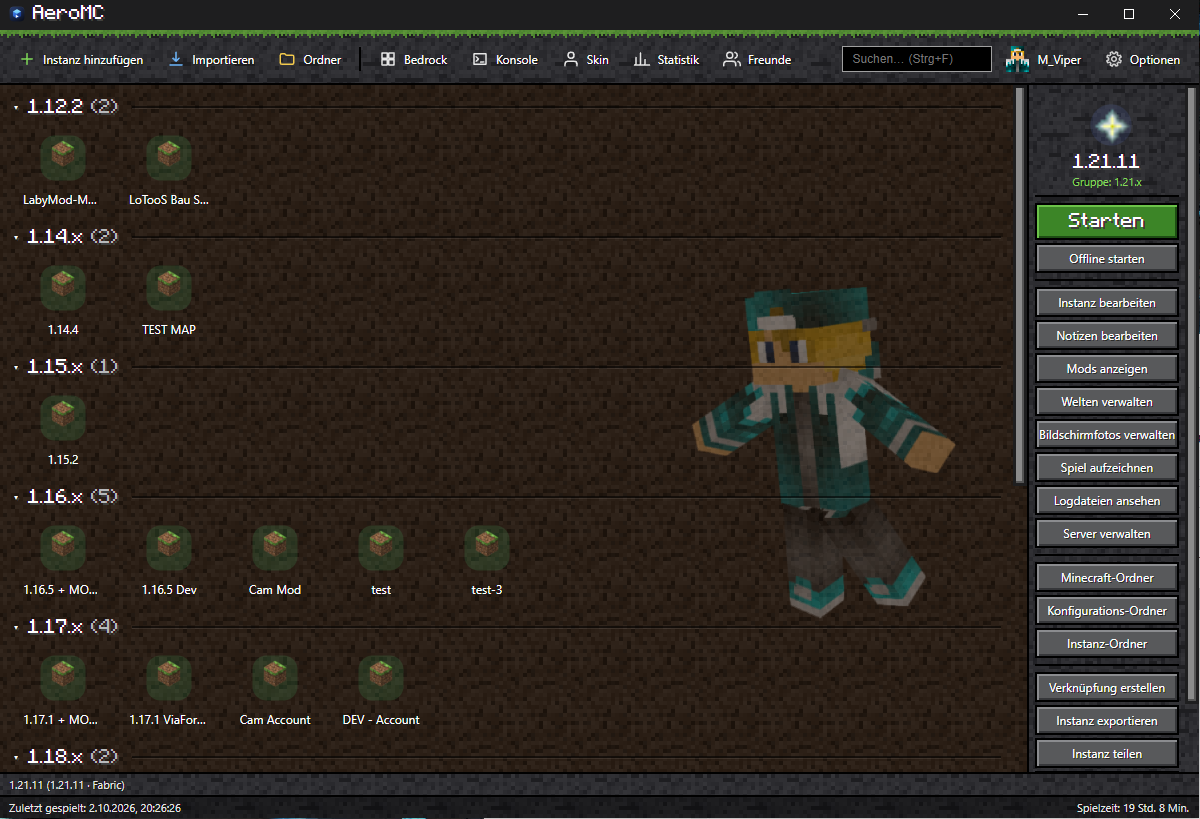Collapse the 1.17.x group
This screenshot has width=1200, height=819.
click(17, 627)
